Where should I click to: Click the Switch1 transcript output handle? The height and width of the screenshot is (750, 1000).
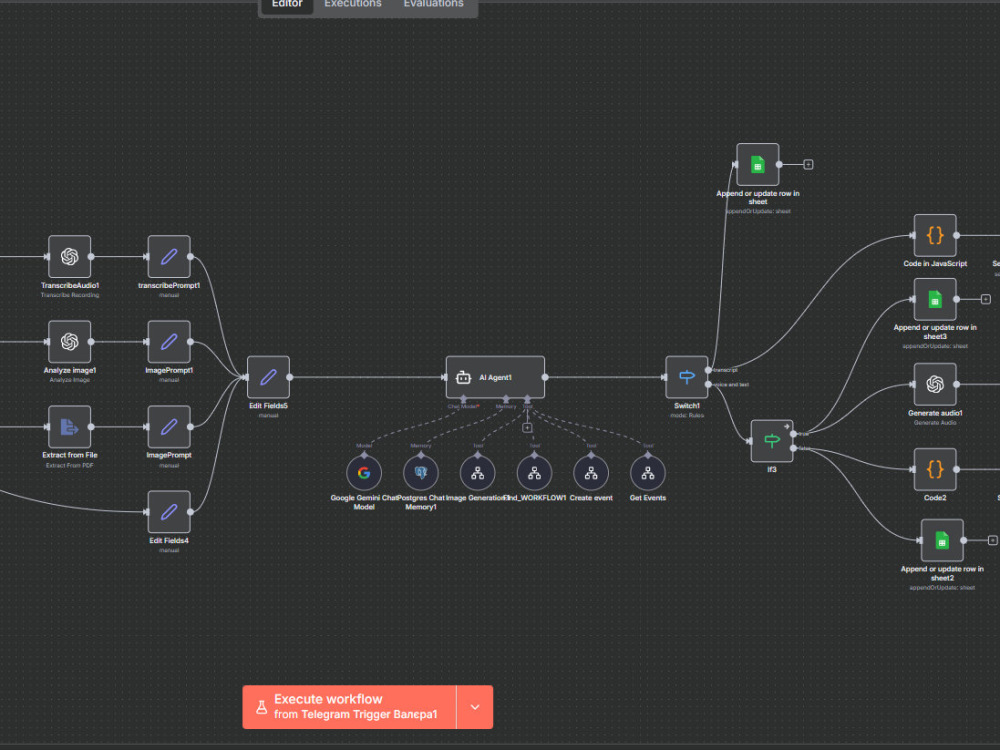click(709, 370)
